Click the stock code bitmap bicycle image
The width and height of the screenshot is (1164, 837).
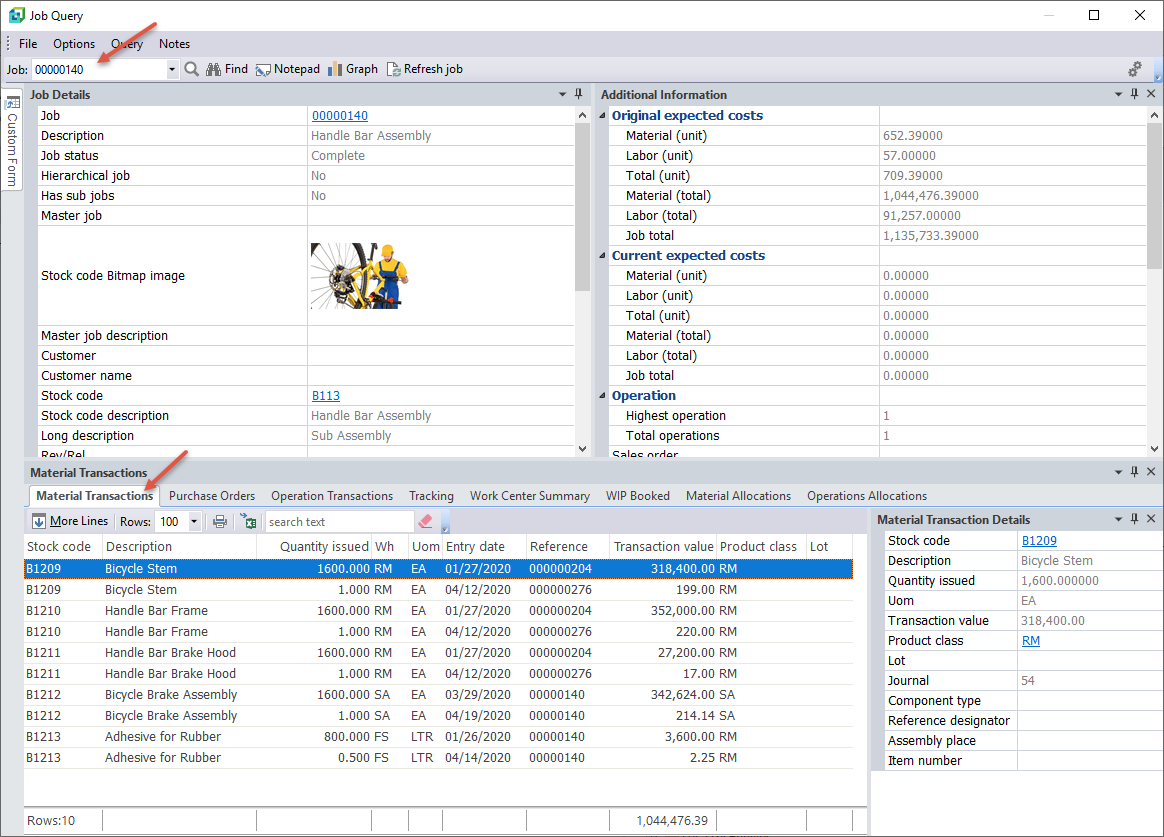click(359, 275)
